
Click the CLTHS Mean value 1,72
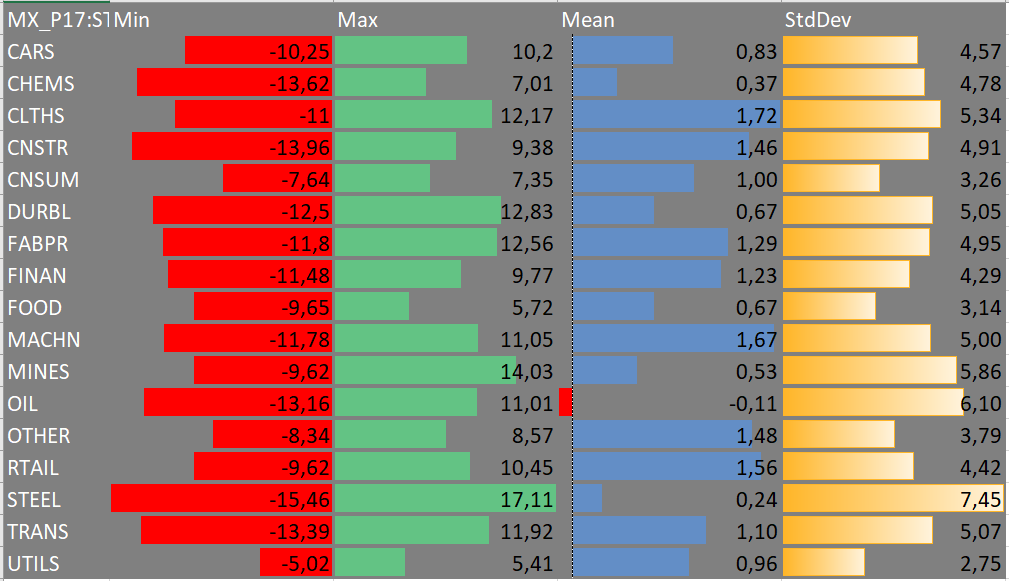pos(756,116)
